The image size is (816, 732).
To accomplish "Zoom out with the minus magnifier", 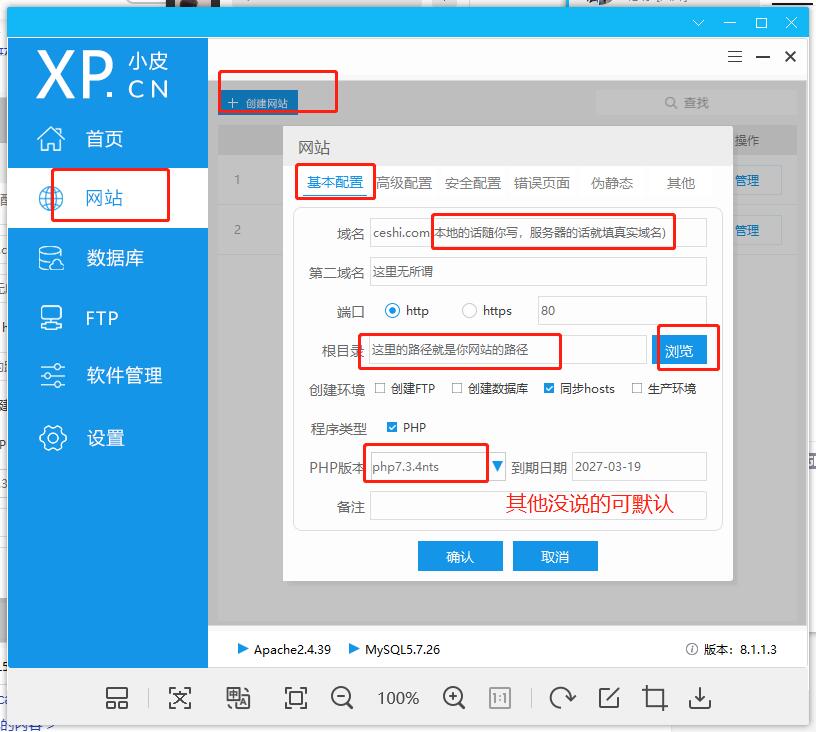I will [342, 698].
